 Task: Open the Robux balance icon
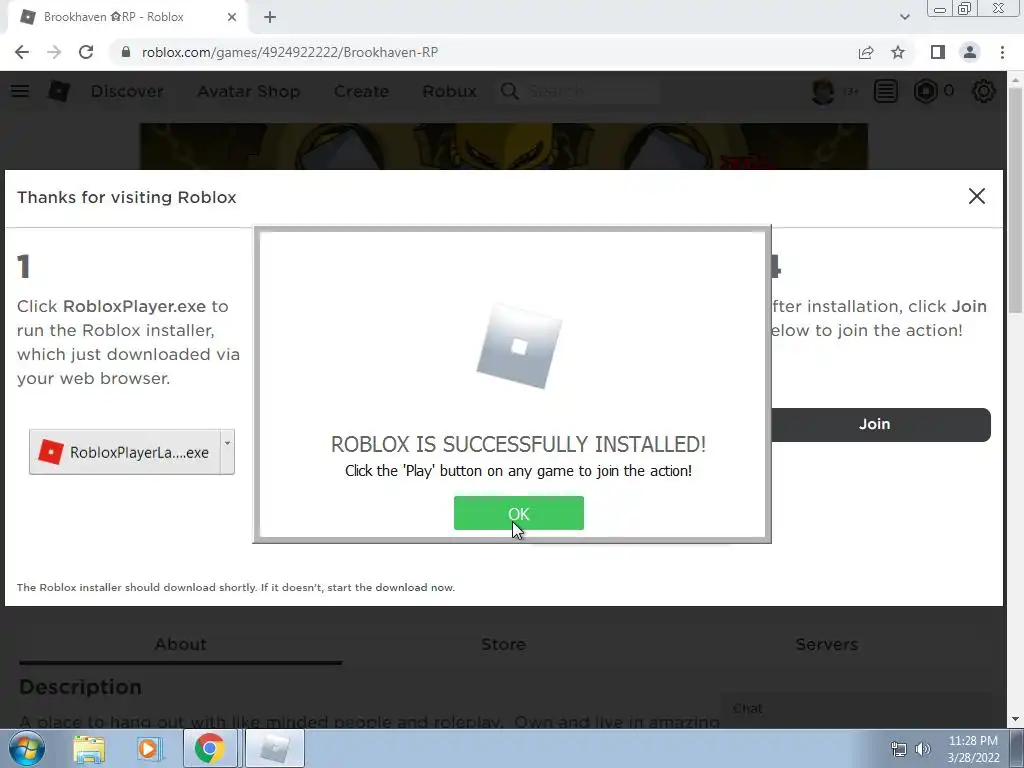[925, 91]
